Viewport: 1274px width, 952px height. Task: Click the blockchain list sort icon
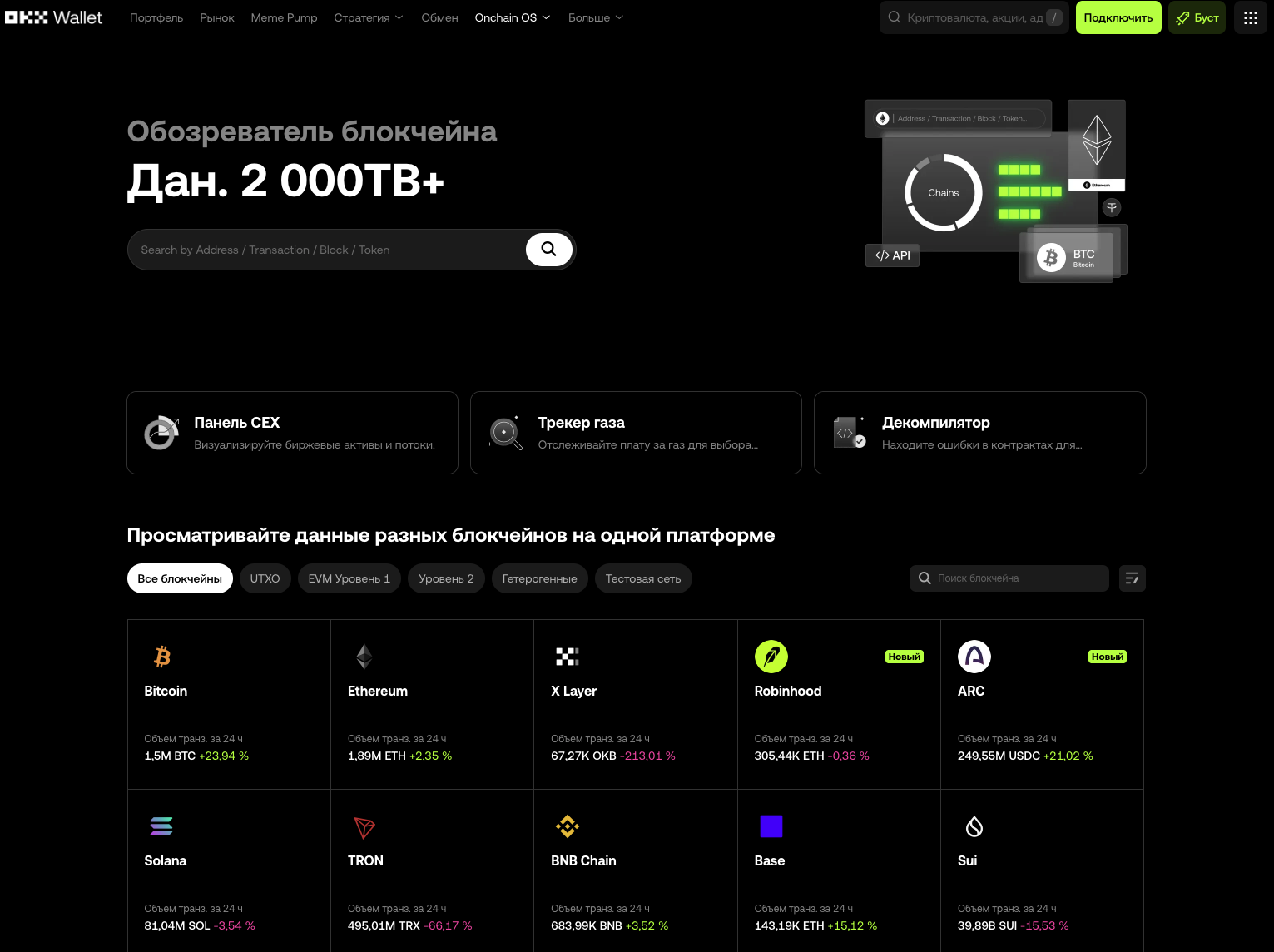click(x=1132, y=578)
